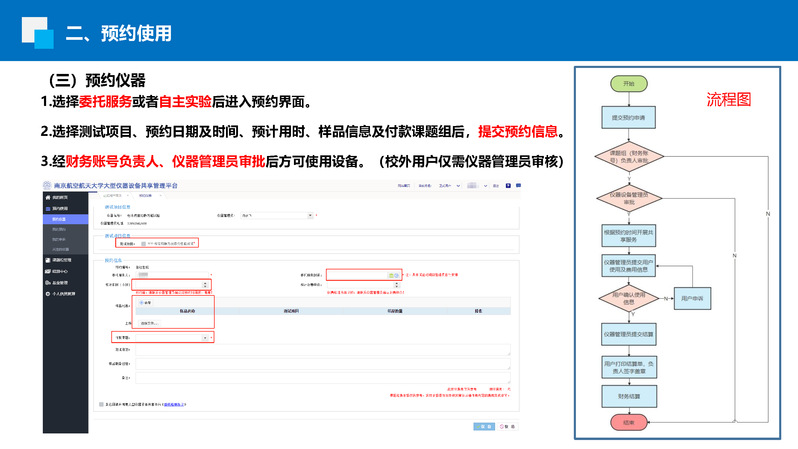Click the 用户确认使用信息 decision diamond
Screen dimensions: 798x449
[628, 297]
